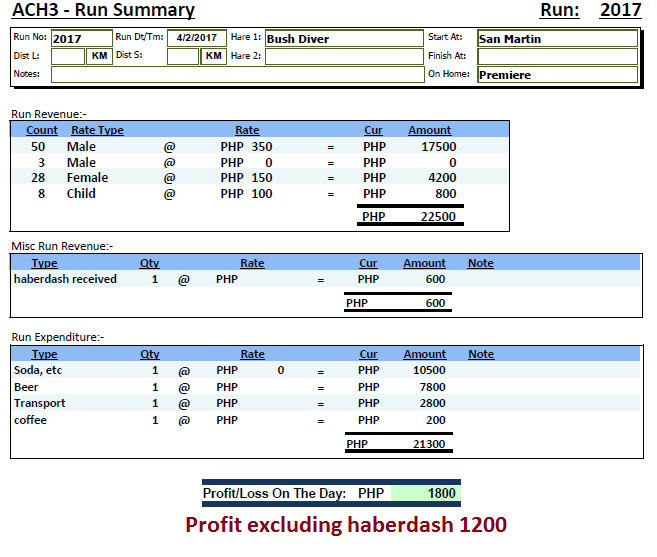
Task: Click the green Profit/Loss value 1800 cell
Action: pos(425,493)
